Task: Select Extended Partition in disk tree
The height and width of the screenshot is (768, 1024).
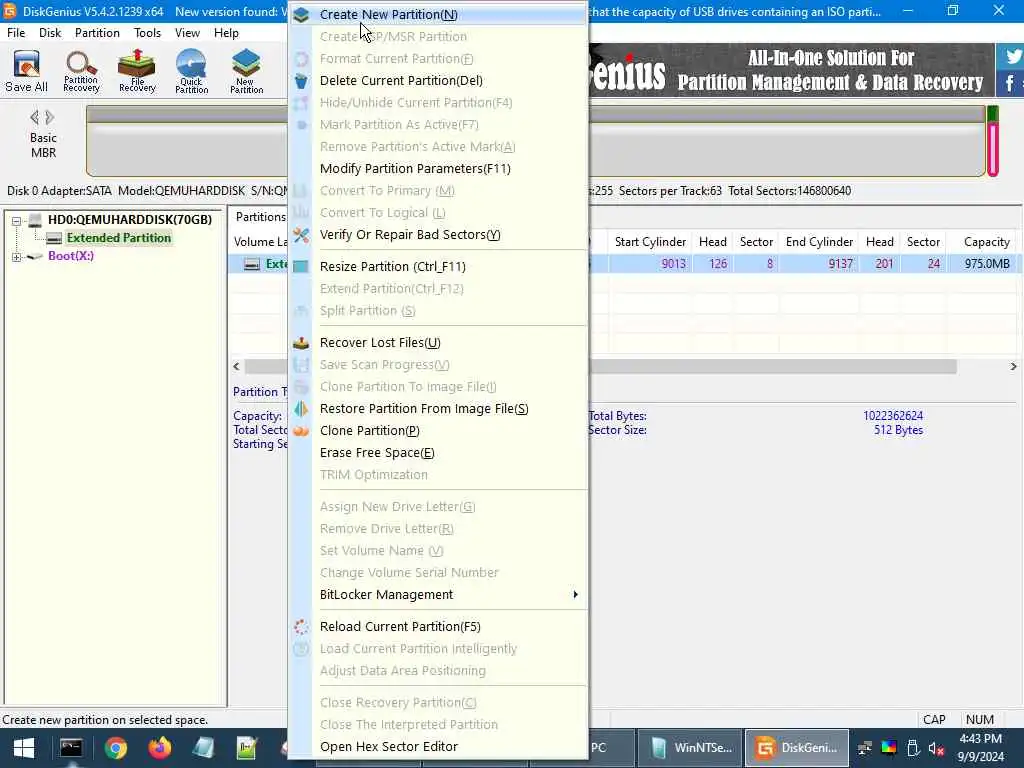Action: [x=118, y=238]
